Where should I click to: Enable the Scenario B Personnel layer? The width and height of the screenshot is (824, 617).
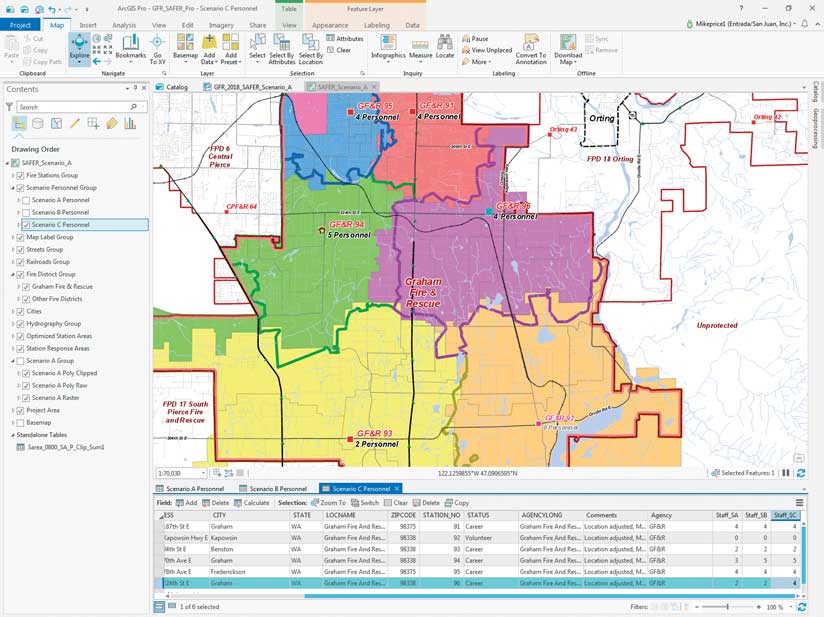pyautogui.click(x=26, y=213)
